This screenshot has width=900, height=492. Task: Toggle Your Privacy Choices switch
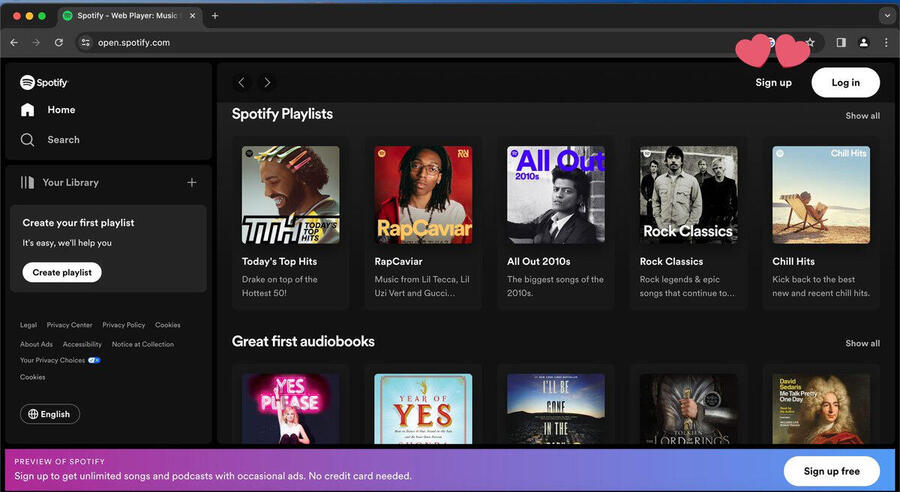pyautogui.click(x=94, y=360)
